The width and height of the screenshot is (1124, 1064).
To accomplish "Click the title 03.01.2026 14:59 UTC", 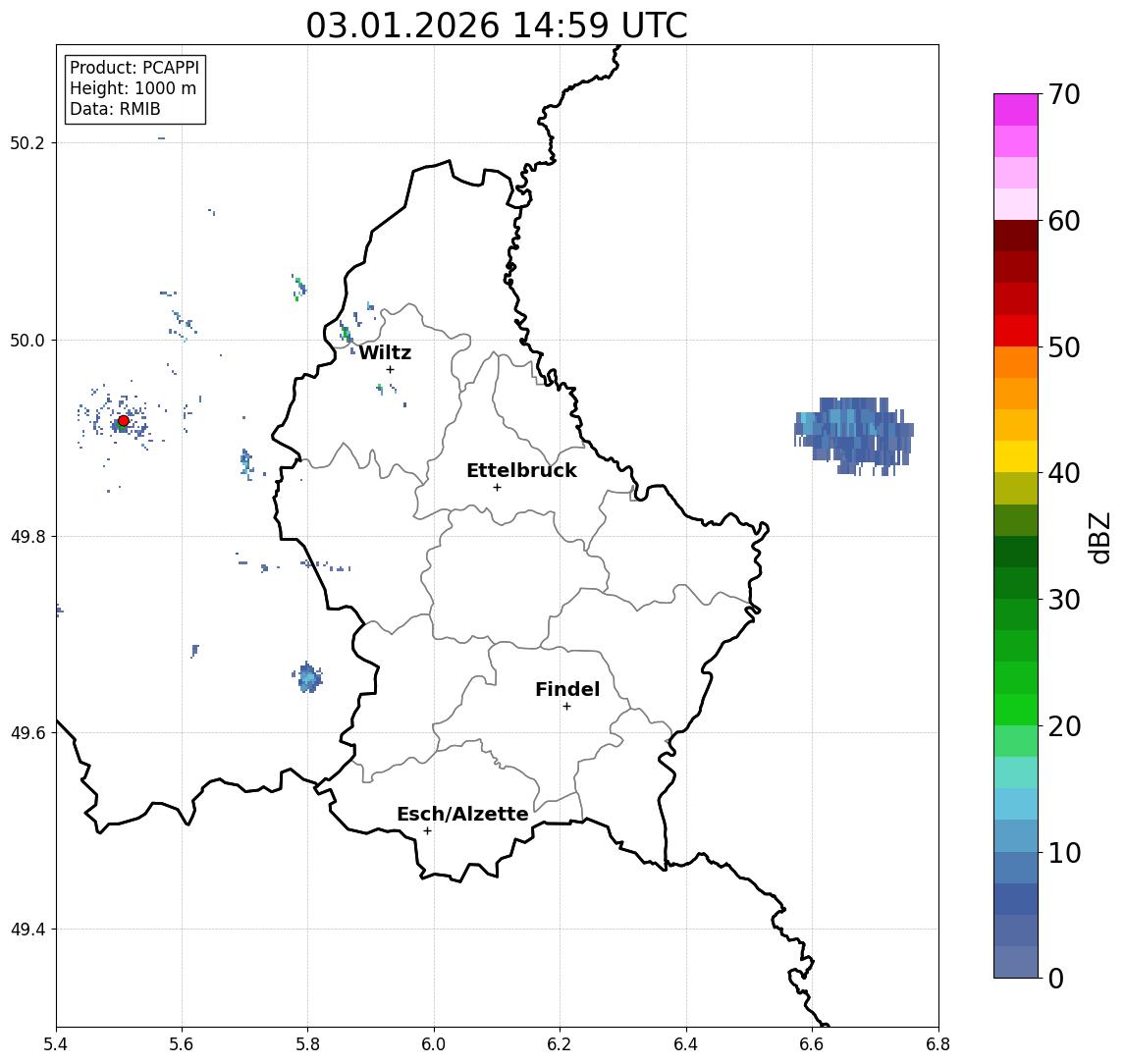I will (497, 26).
